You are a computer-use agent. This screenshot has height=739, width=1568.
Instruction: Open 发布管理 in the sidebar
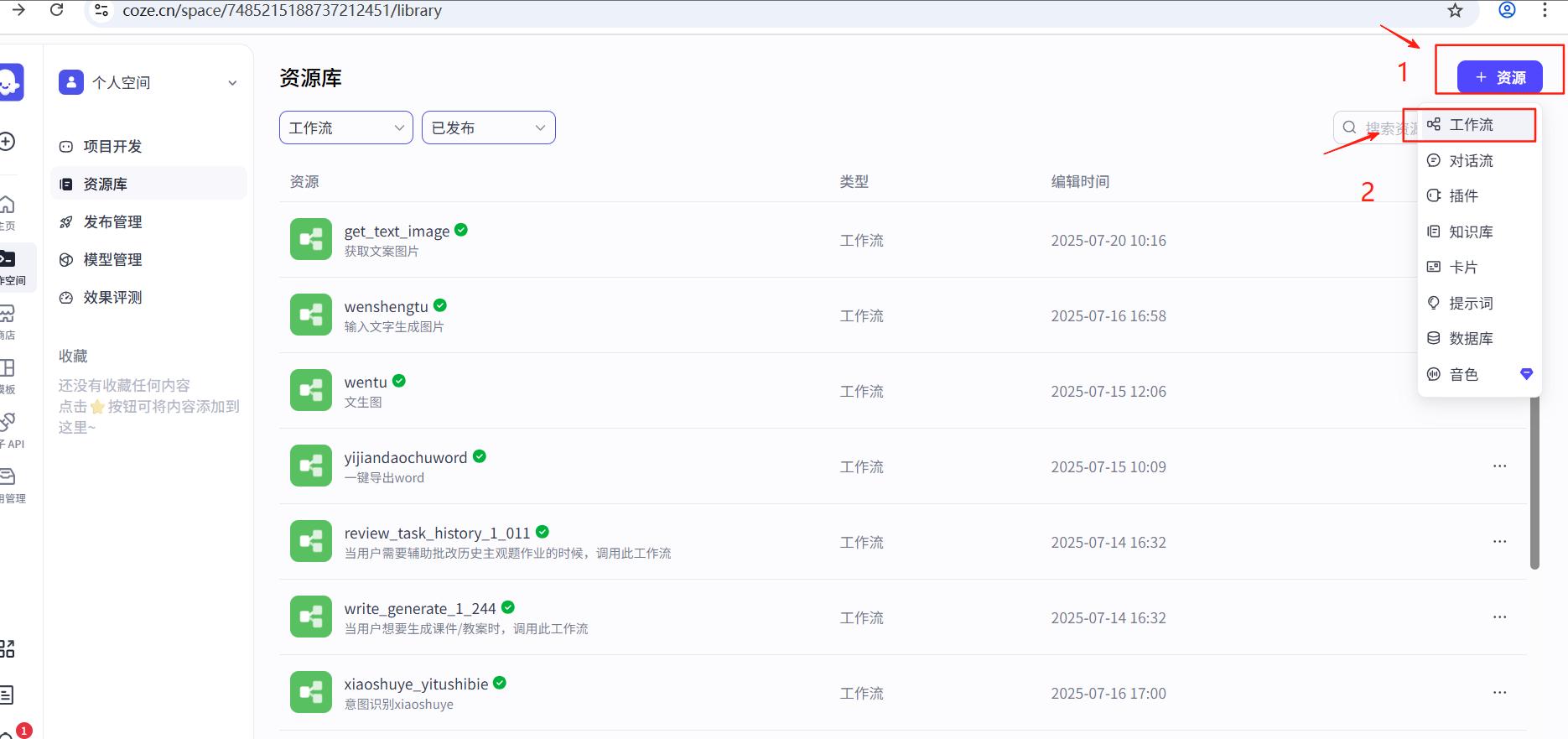tap(112, 222)
